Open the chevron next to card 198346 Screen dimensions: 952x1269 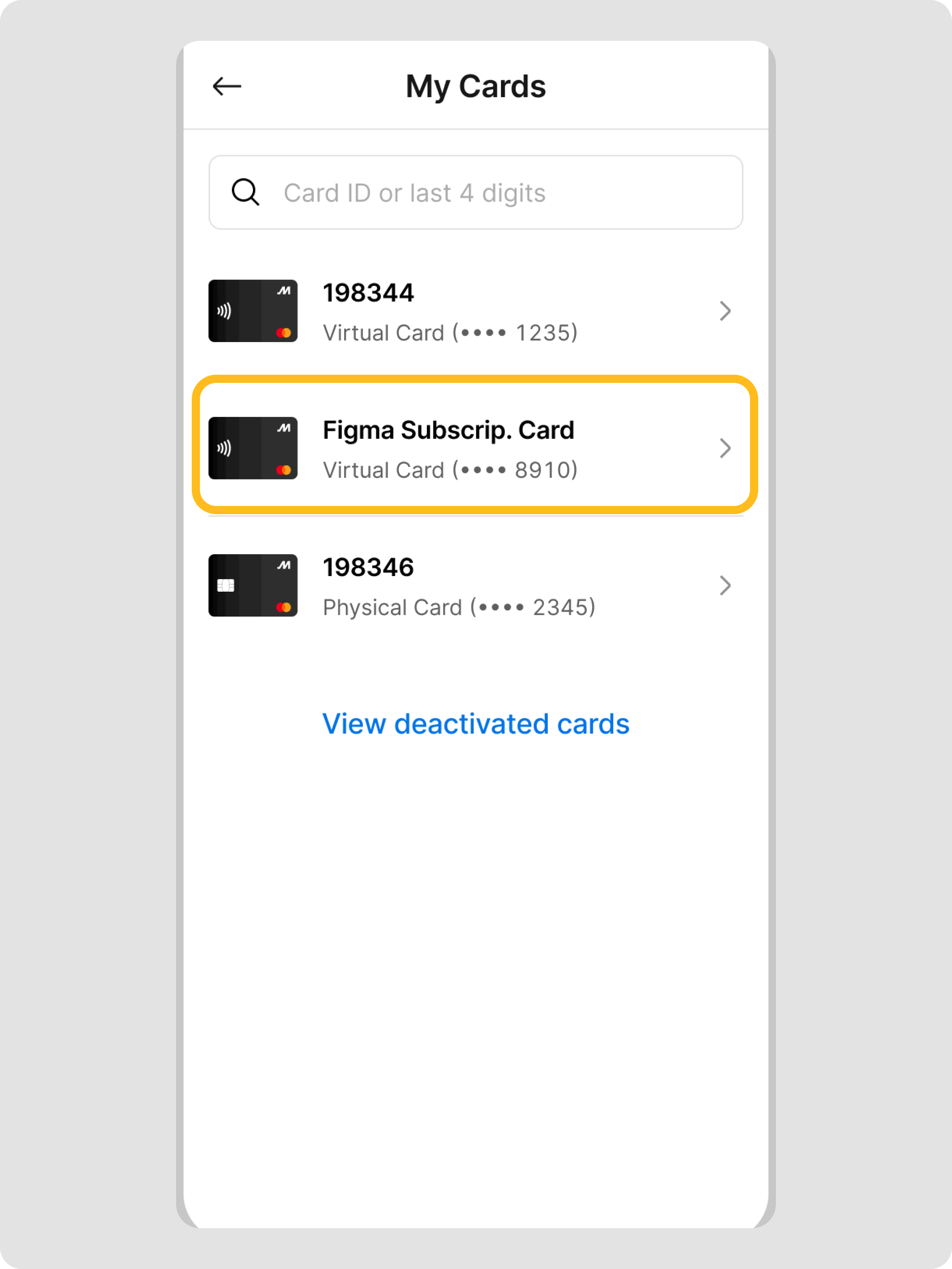tap(725, 586)
